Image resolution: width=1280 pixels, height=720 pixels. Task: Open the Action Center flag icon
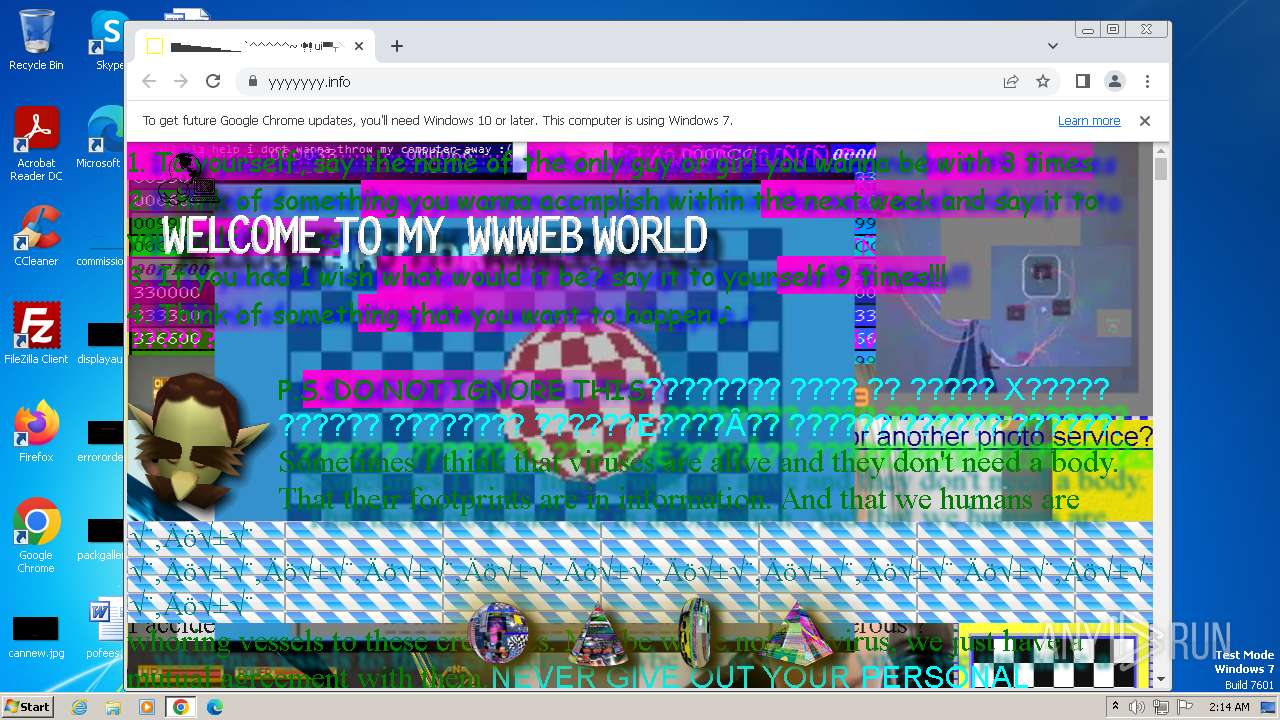tap(1183, 707)
